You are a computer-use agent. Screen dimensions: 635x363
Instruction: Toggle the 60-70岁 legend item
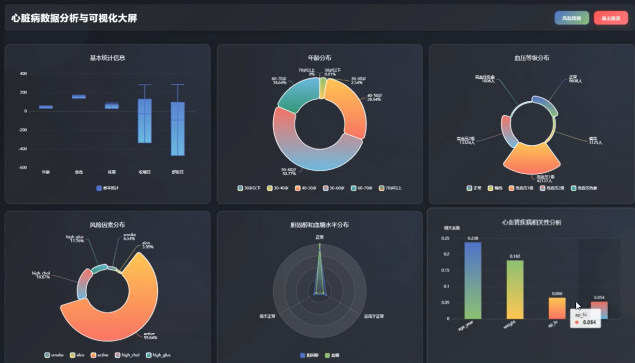tap(362, 188)
